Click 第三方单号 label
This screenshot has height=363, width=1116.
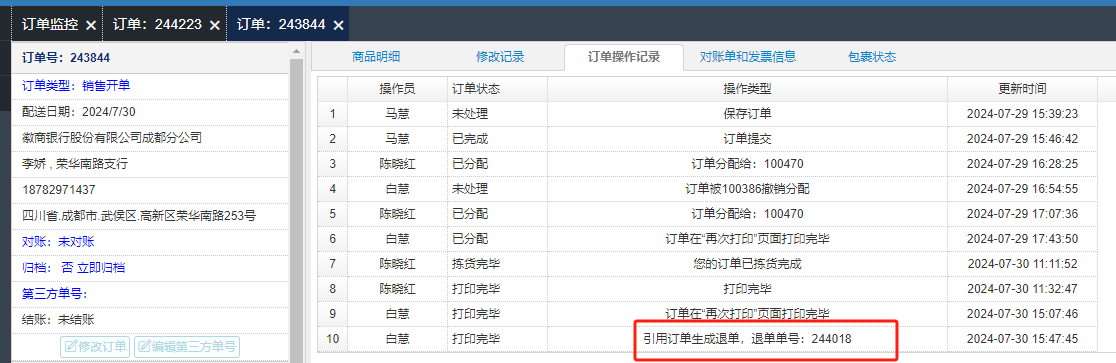(x=55, y=294)
